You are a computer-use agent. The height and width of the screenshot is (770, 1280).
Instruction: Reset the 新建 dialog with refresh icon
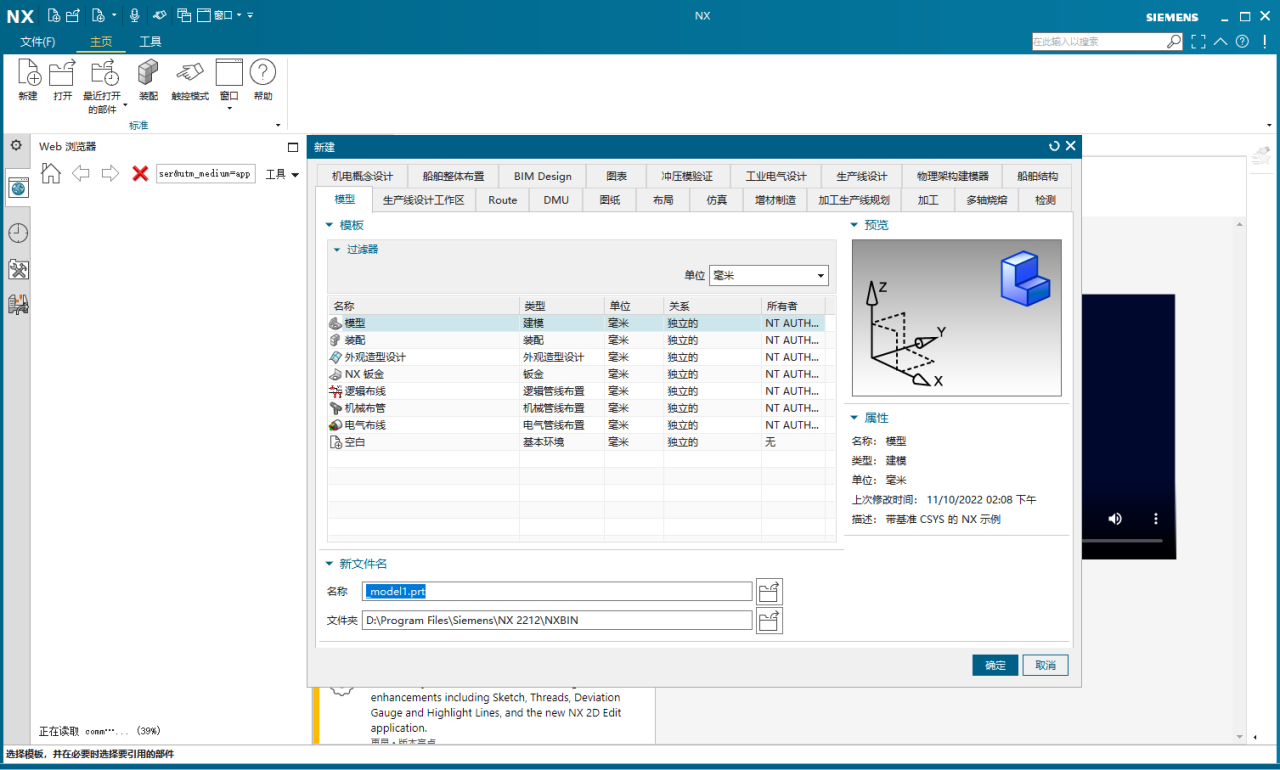click(1054, 146)
